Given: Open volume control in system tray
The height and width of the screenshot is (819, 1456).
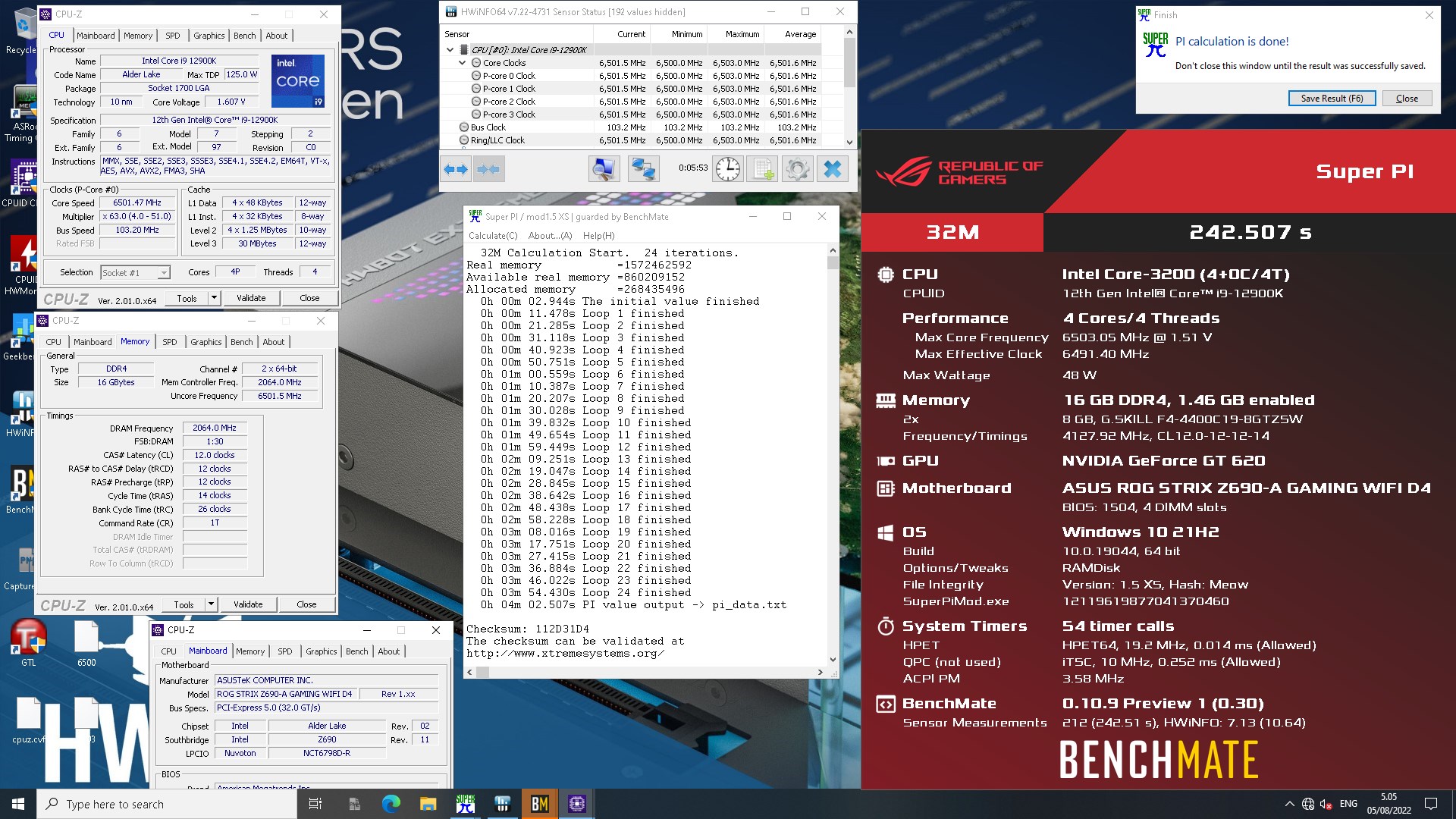Looking at the screenshot, I should 1326,804.
